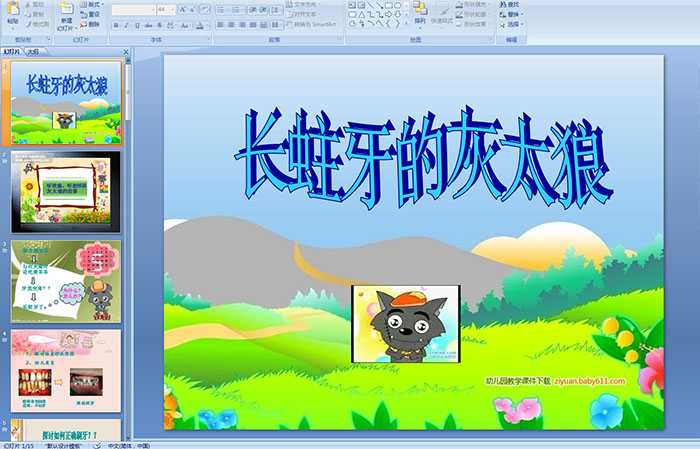This screenshot has height=449, width=700.
Task: Toggle Bold formatting
Action: (116, 25)
